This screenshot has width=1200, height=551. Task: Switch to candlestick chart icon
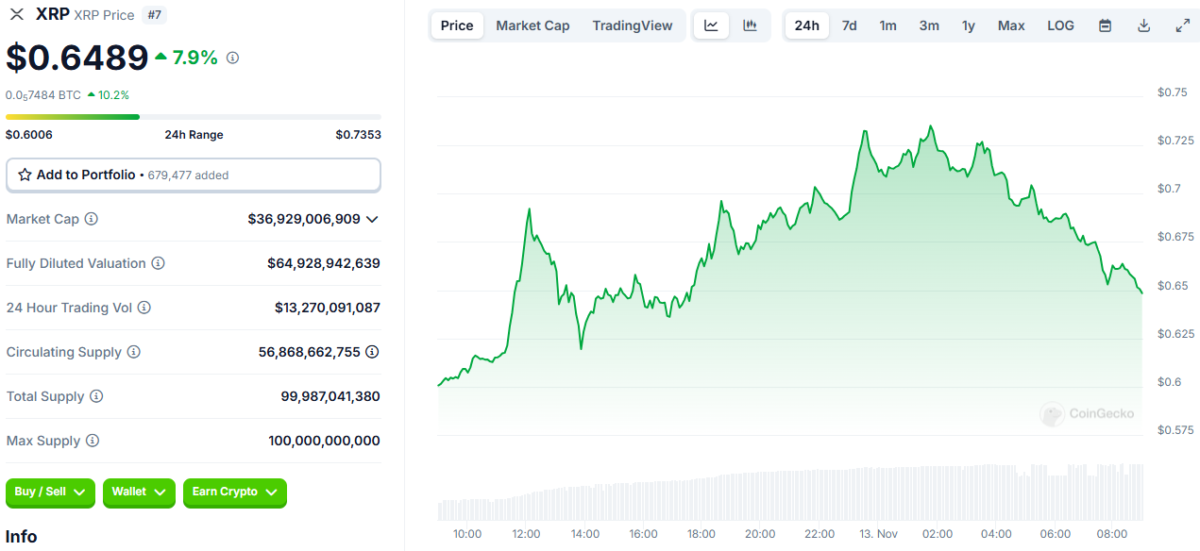click(x=750, y=26)
